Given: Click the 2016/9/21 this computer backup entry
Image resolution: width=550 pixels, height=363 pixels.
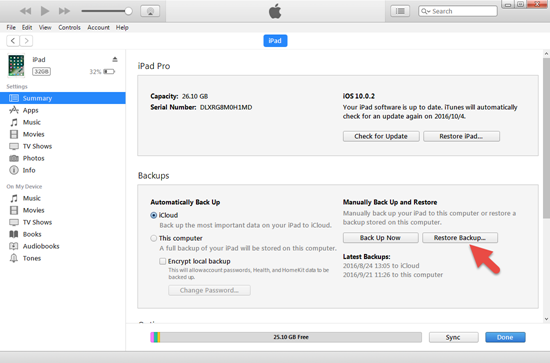Looking at the screenshot, I should tap(393, 275).
